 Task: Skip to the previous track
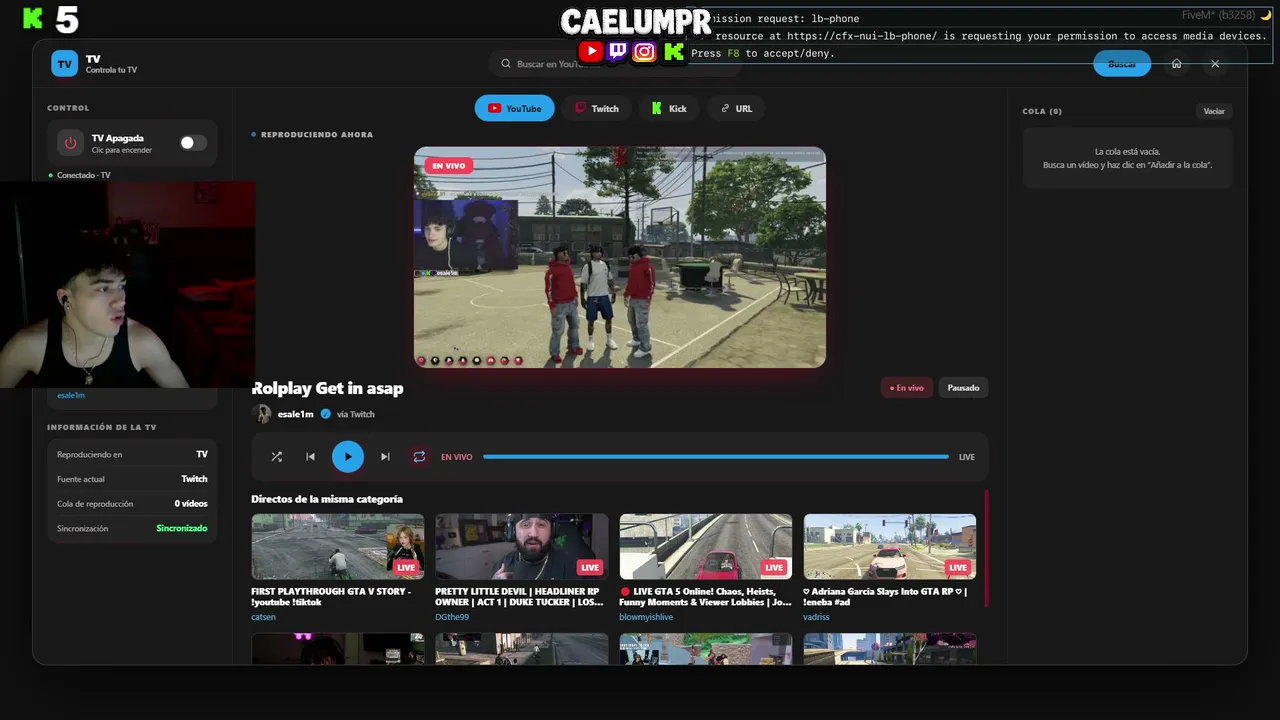click(310, 457)
